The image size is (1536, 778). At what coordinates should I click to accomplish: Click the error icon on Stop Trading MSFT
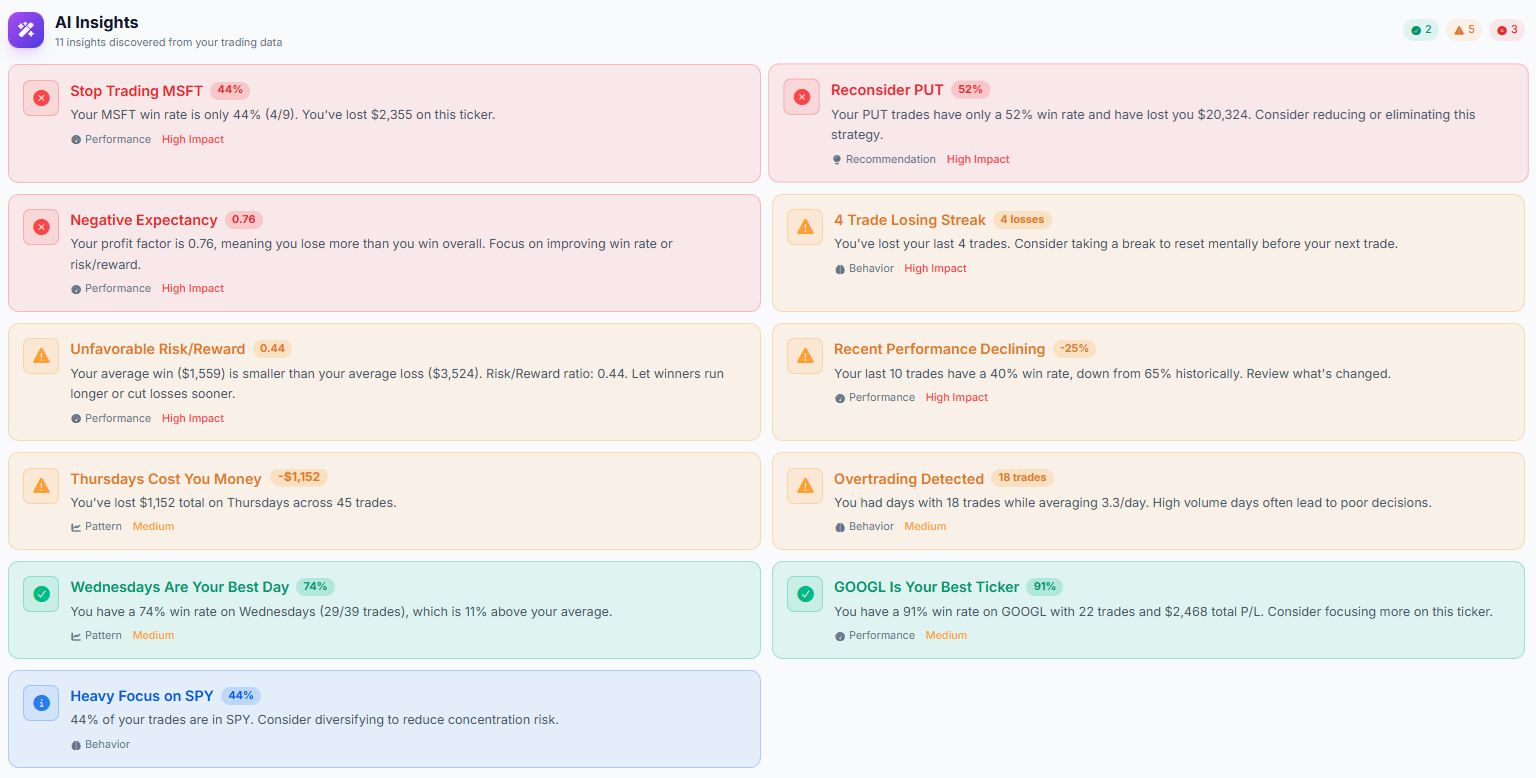click(x=40, y=97)
